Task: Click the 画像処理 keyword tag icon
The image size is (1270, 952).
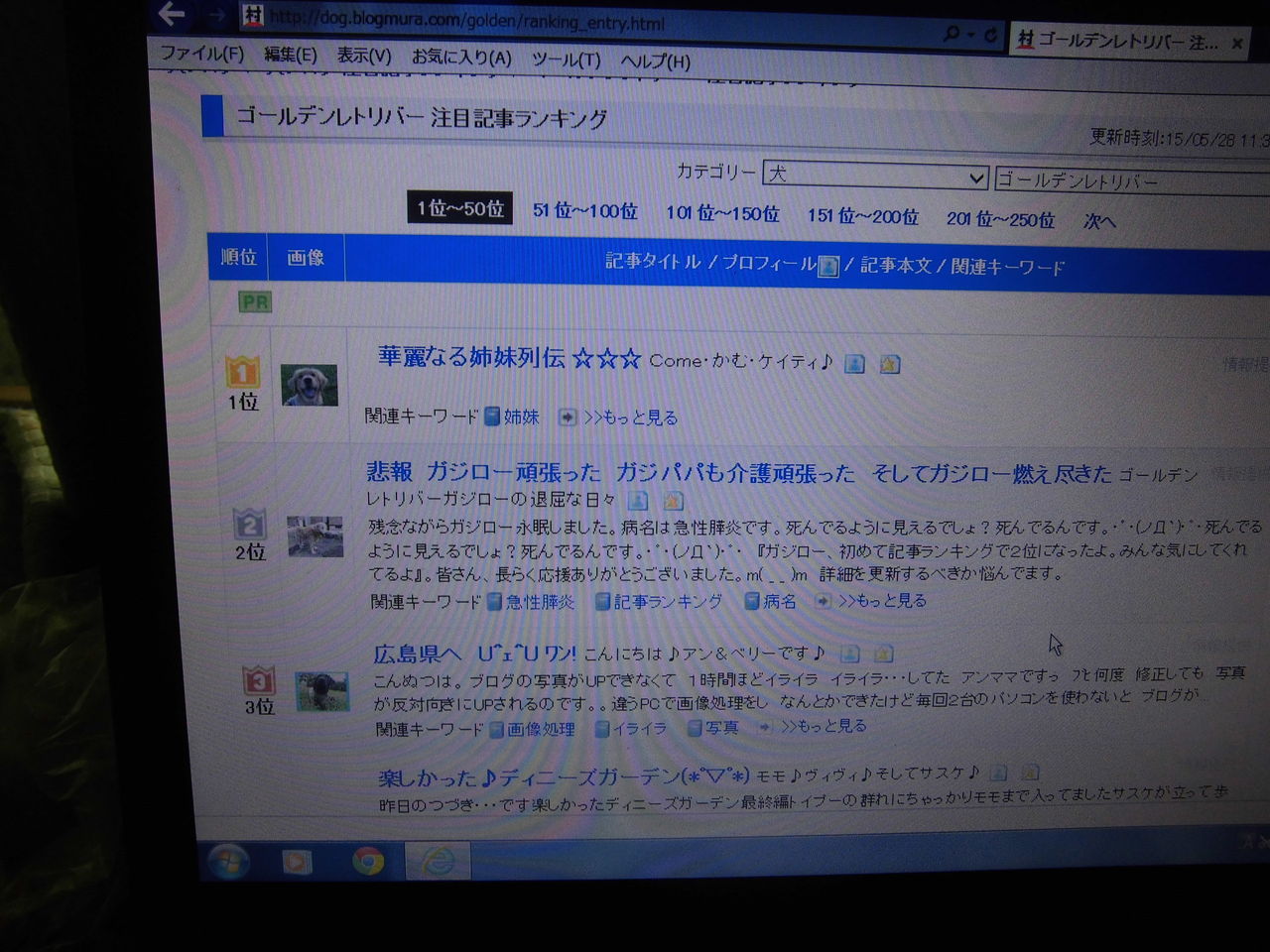Action: click(x=496, y=730)
